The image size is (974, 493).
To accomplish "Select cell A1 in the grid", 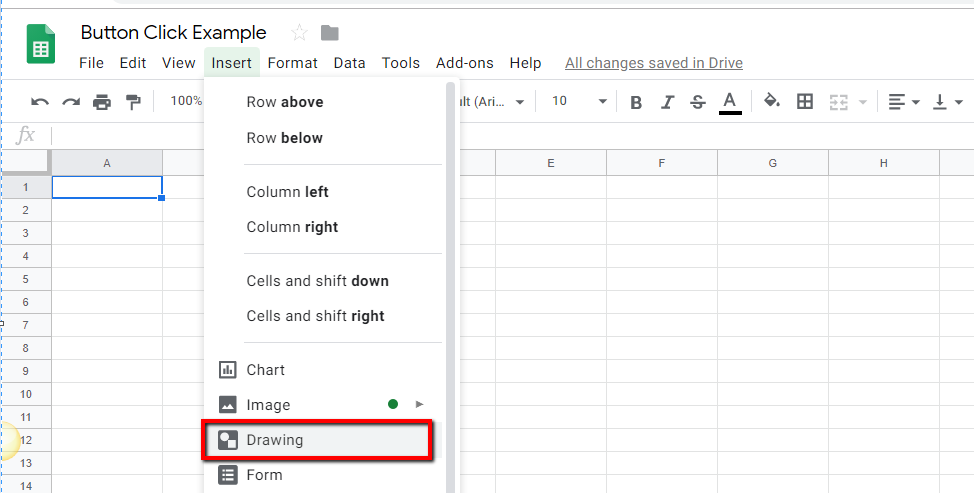I will pos(107,187).
